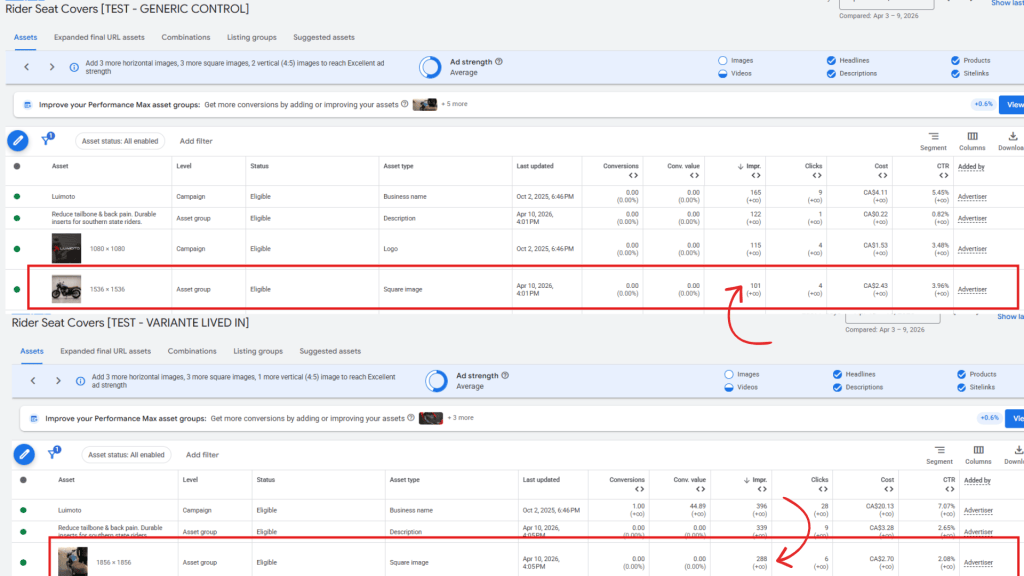
Task: Open Segment in the VARIANTE LIVED IN toolbar
Action: click(x=939, y=455)
